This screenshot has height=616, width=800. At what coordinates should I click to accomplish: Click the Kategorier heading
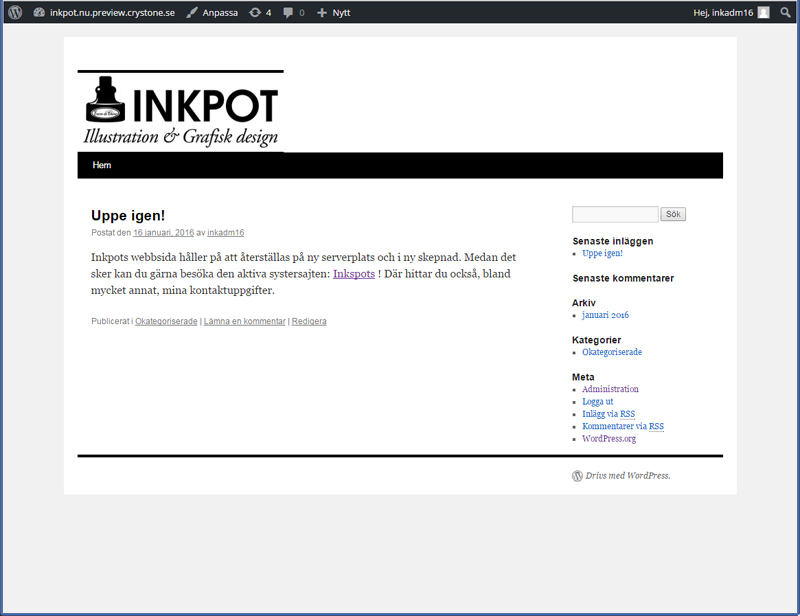pos(596,340)
